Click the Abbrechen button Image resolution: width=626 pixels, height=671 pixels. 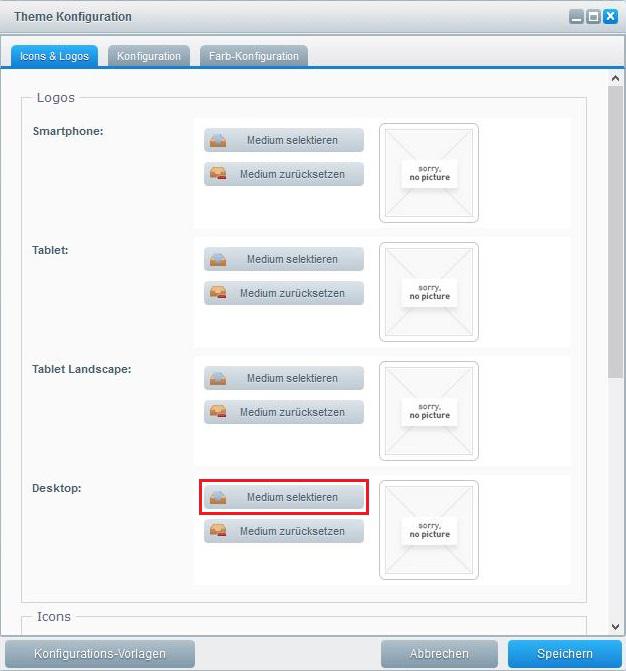pyautogui.click(x=439, y=654)
